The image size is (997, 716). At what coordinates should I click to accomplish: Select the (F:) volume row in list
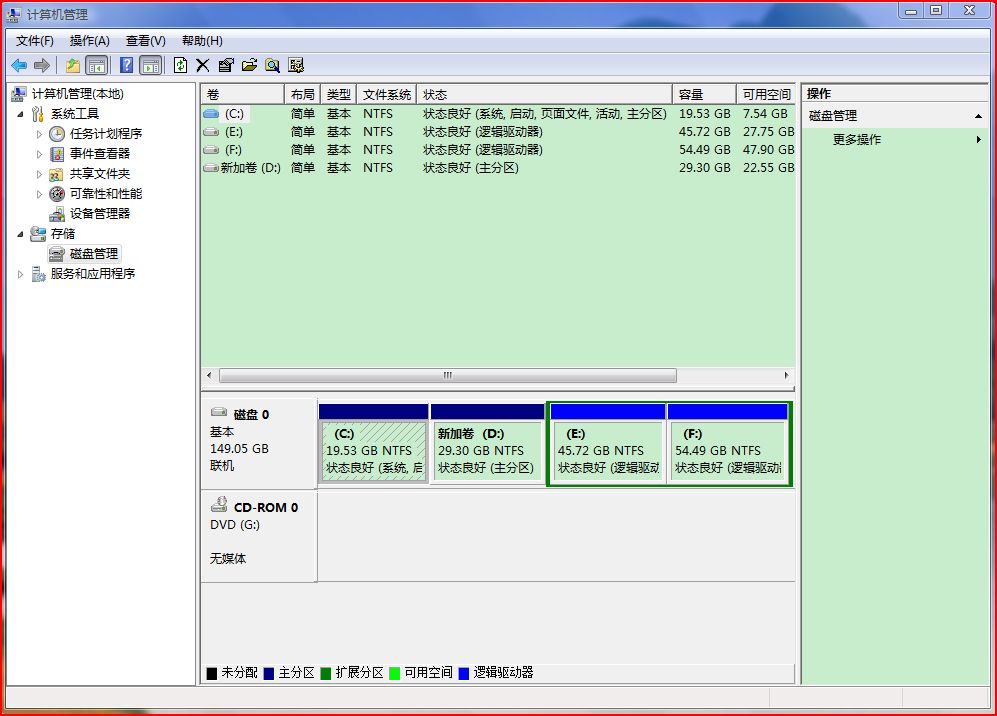(x=498, y=149)
